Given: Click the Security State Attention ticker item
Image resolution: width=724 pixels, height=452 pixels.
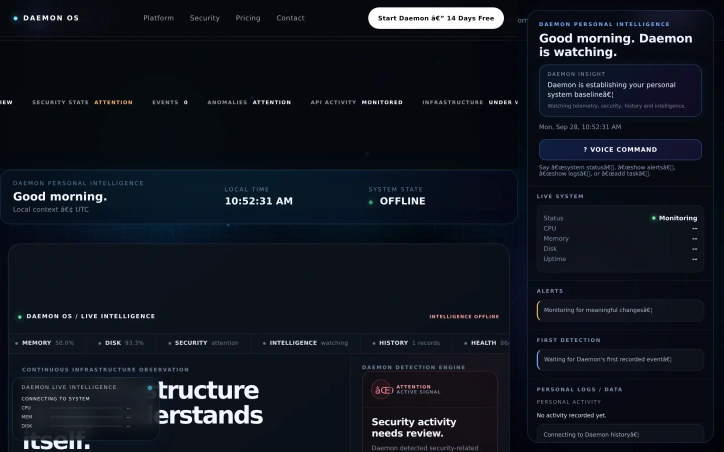Looking at the screenshot, I should tap(82, 102).
